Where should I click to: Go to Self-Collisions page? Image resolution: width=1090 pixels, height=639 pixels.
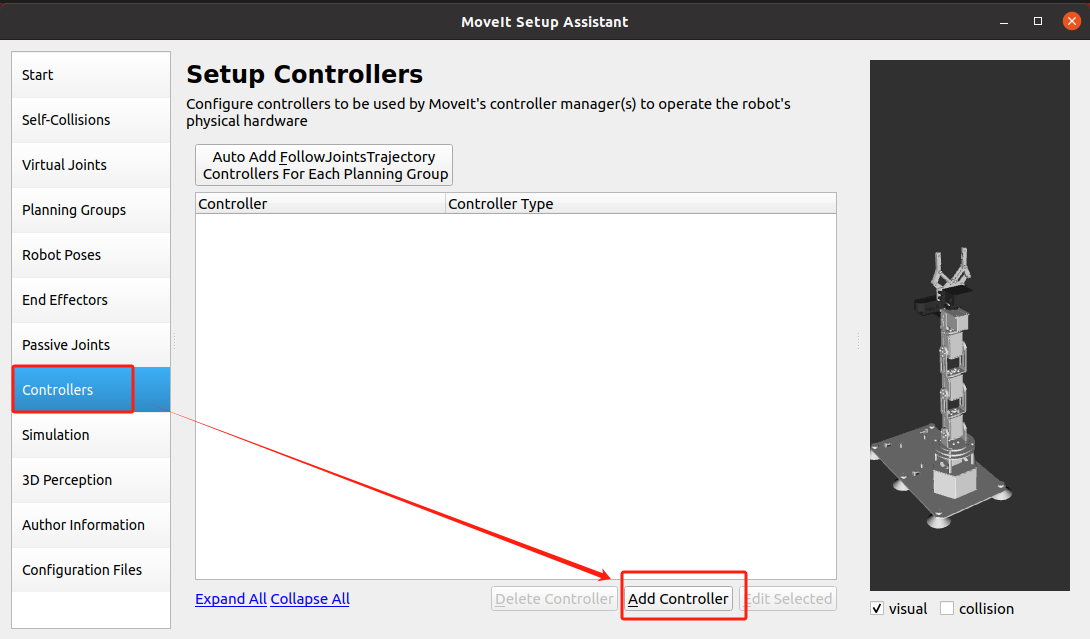click(x=91, y=120)
